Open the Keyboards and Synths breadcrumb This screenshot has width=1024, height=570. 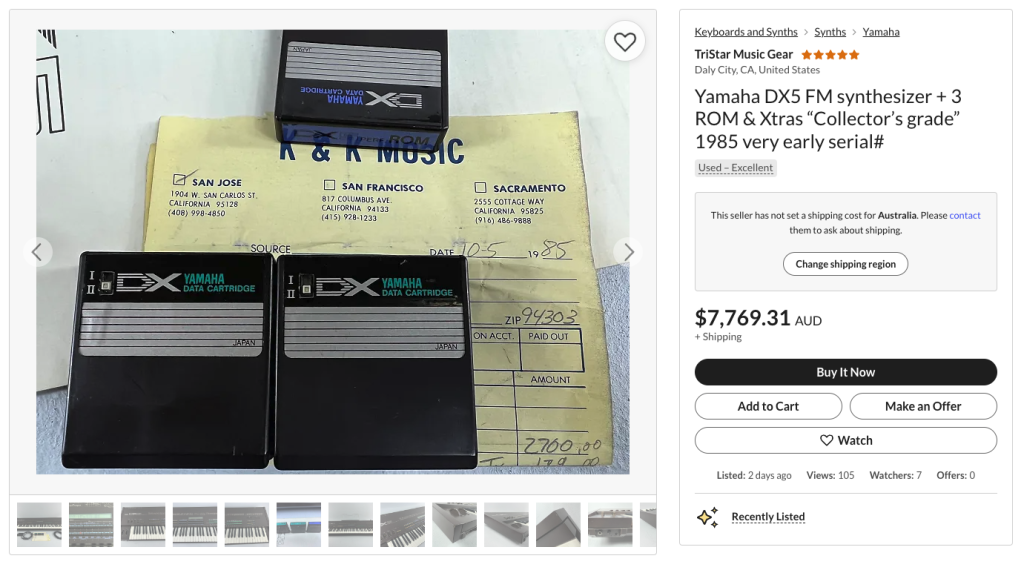tap(746, 32)
